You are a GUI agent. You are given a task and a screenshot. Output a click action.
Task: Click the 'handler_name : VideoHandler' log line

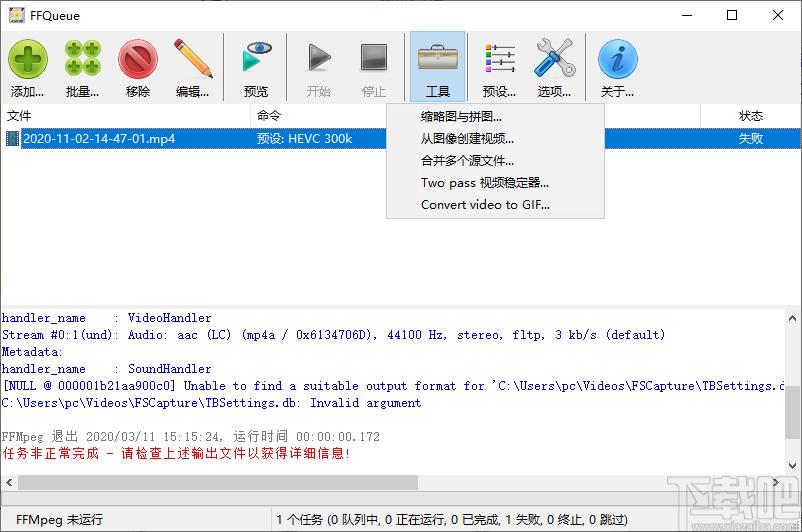[x=106, y=318]
